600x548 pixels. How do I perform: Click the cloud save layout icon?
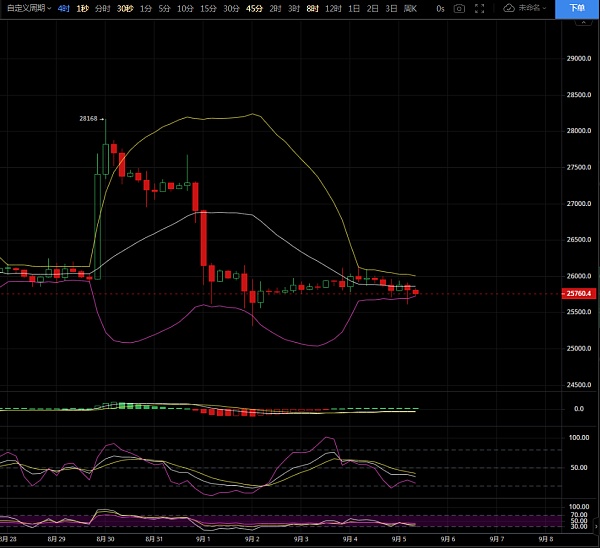[509, 8]
